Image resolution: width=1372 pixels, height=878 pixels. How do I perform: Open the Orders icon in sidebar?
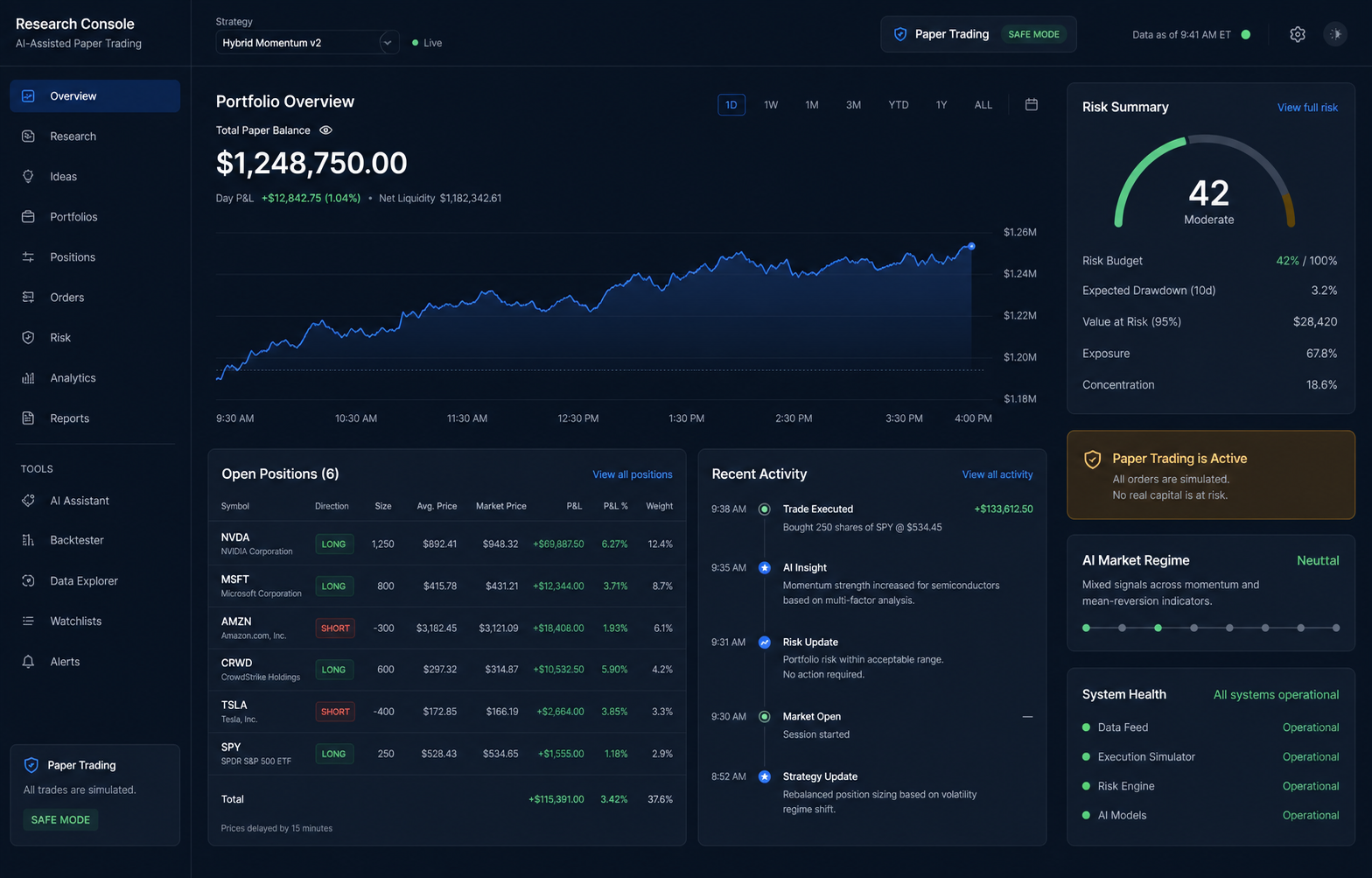coord(28,298)
